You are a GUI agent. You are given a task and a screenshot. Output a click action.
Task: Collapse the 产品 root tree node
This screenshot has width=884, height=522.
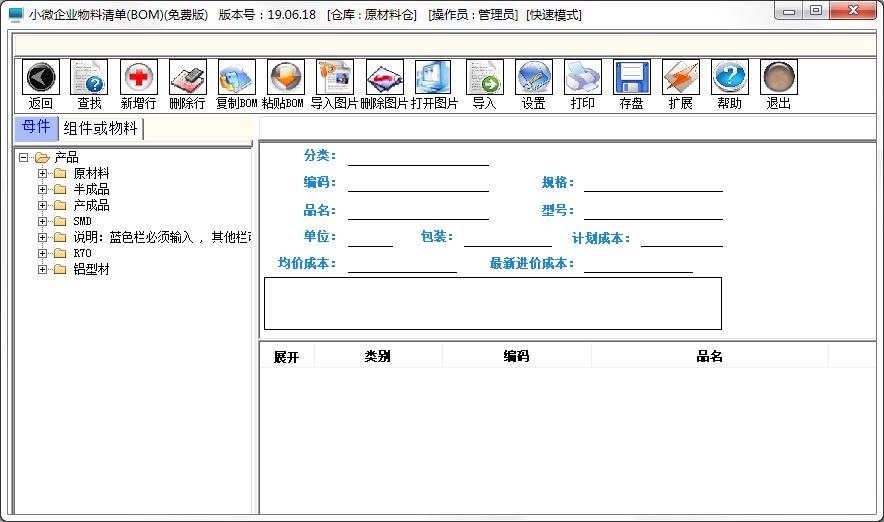click(23, 157)
